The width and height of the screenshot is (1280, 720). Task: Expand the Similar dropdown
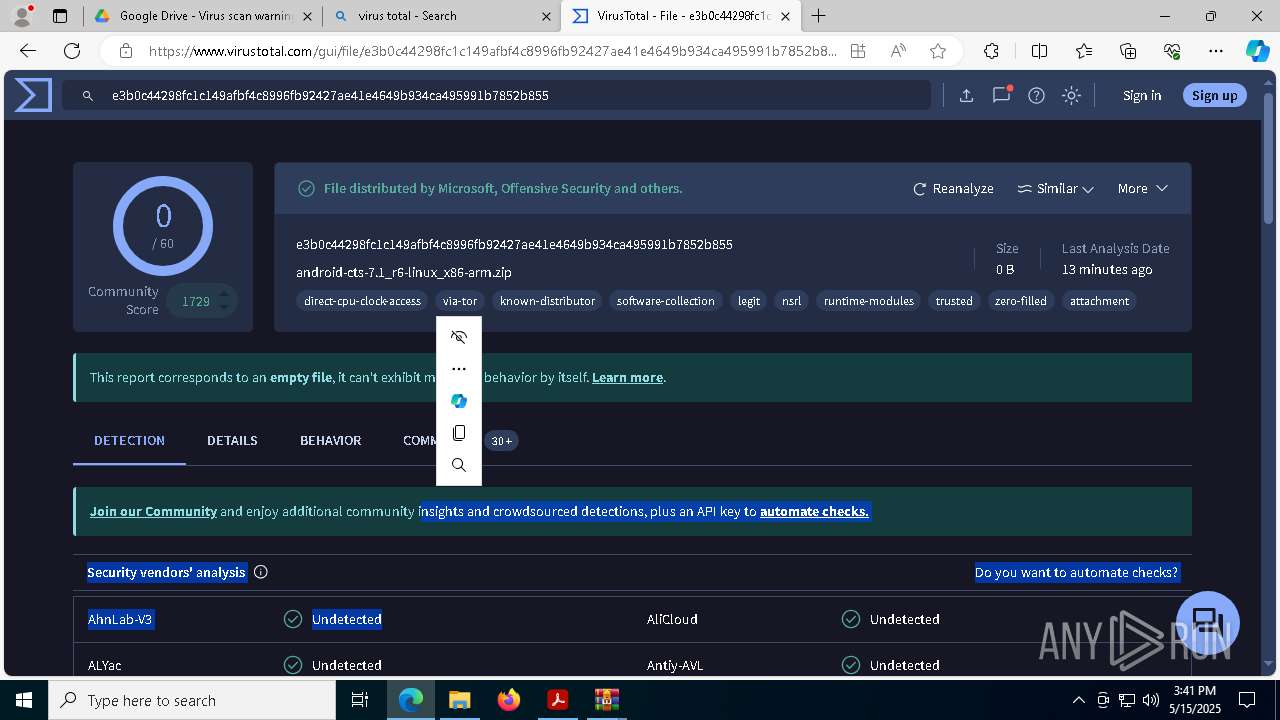[1055, 188]
